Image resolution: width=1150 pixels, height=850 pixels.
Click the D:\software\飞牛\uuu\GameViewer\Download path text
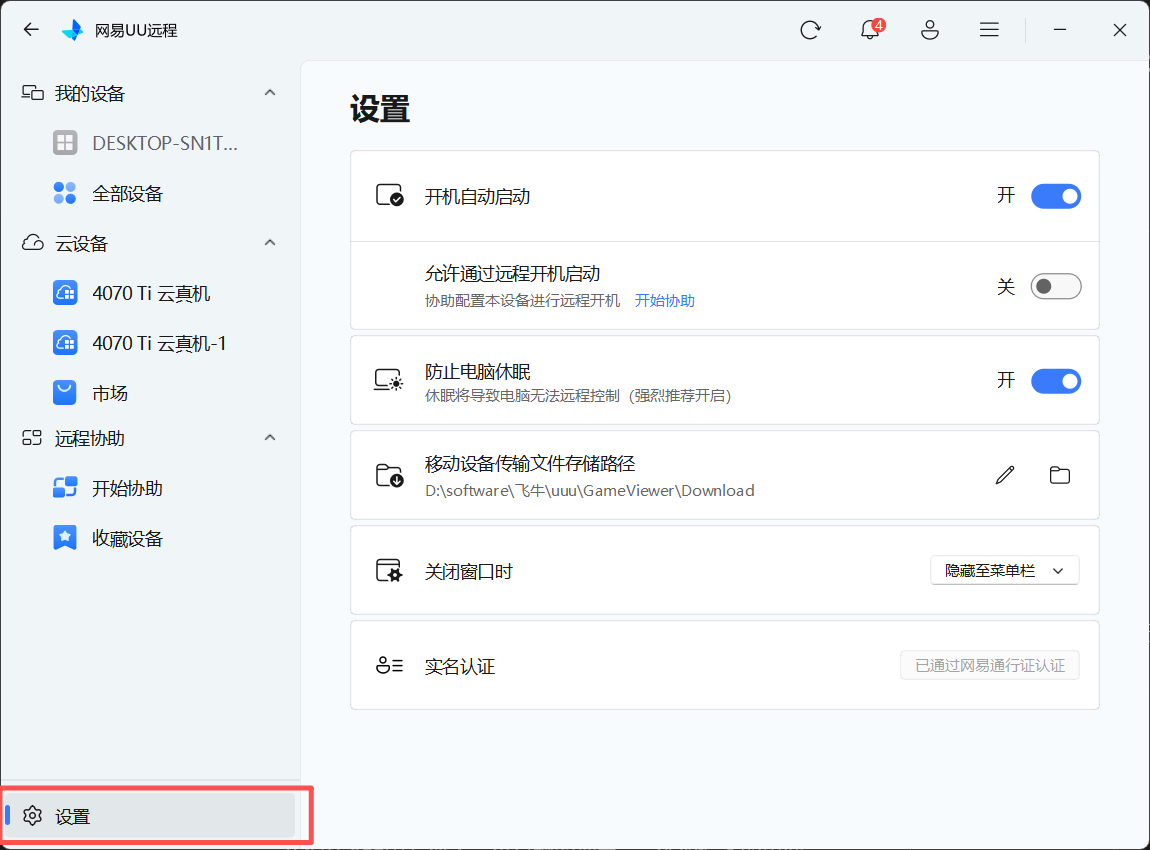[x=590, y=491]
